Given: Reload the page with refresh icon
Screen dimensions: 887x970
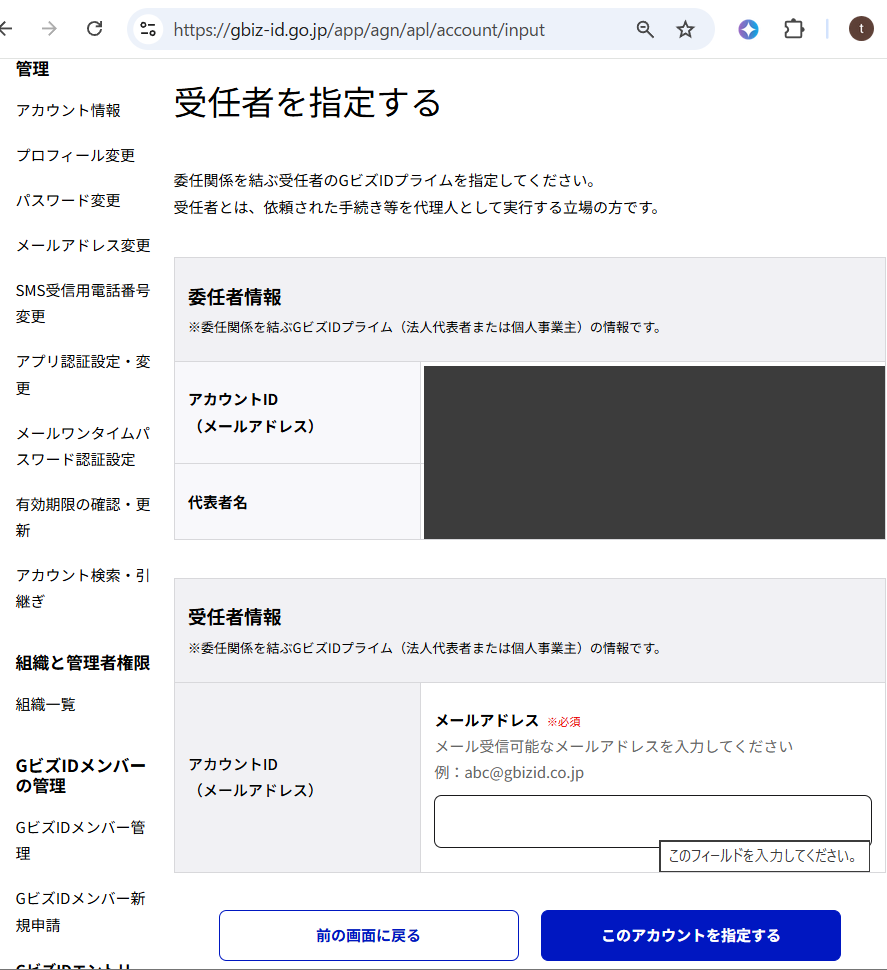Looking at the screenshot, I should 95,28.
